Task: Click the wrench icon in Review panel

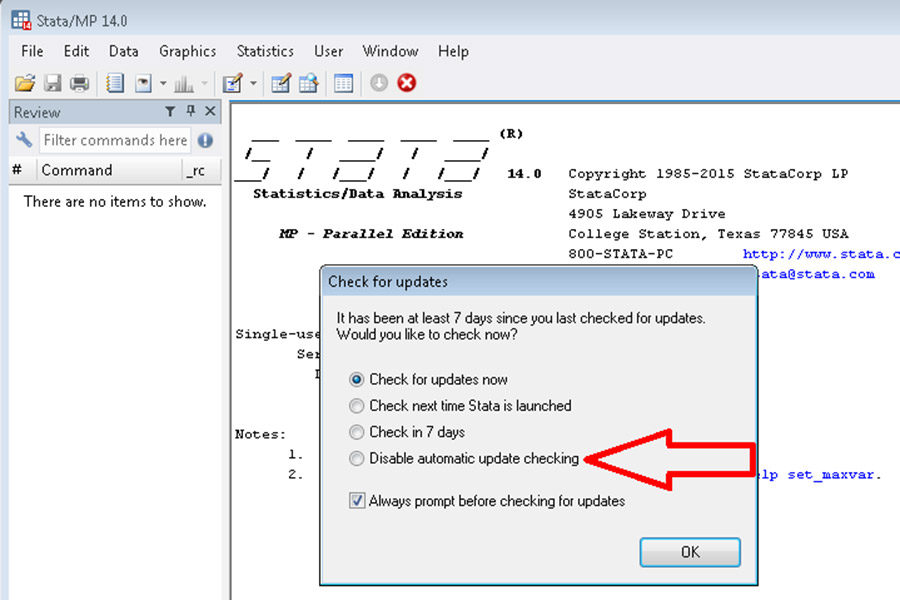Action: point(24,140)
